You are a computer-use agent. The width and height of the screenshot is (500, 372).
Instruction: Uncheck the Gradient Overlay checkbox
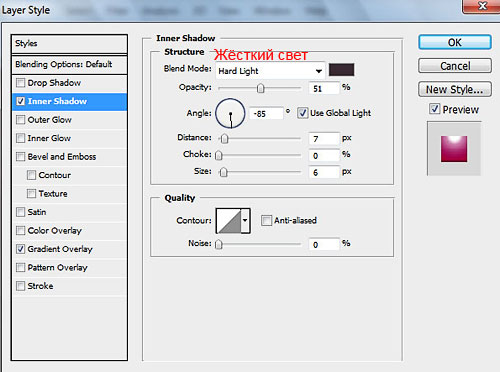[21, 249]
